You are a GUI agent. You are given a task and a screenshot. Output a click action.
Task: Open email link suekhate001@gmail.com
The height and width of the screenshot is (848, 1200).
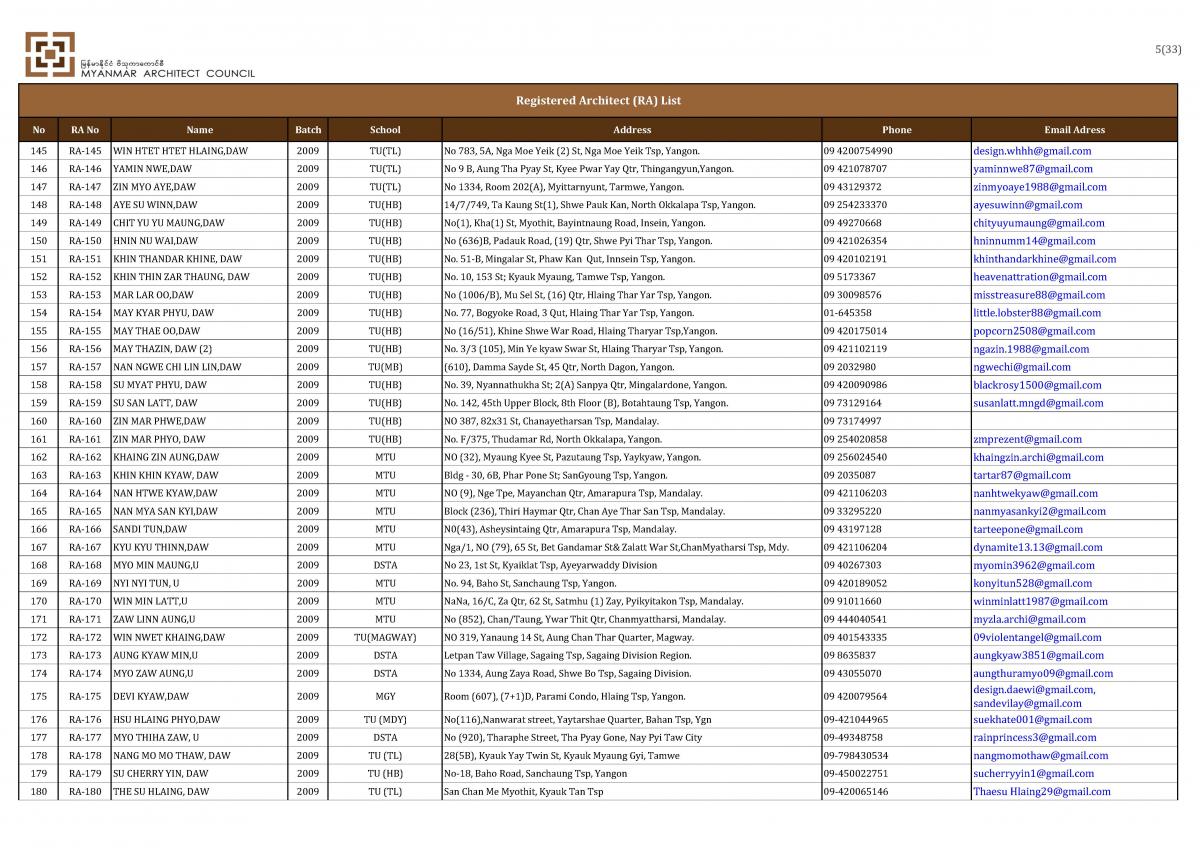click(x=1032, y=719)
